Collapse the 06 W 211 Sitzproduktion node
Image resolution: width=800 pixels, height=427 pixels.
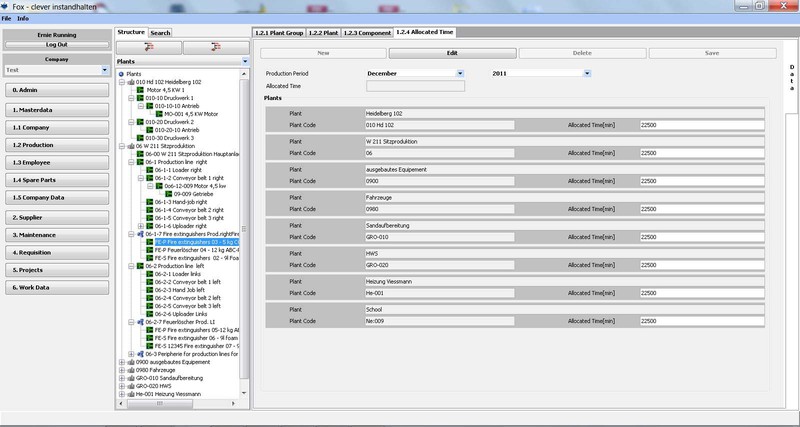121,145
